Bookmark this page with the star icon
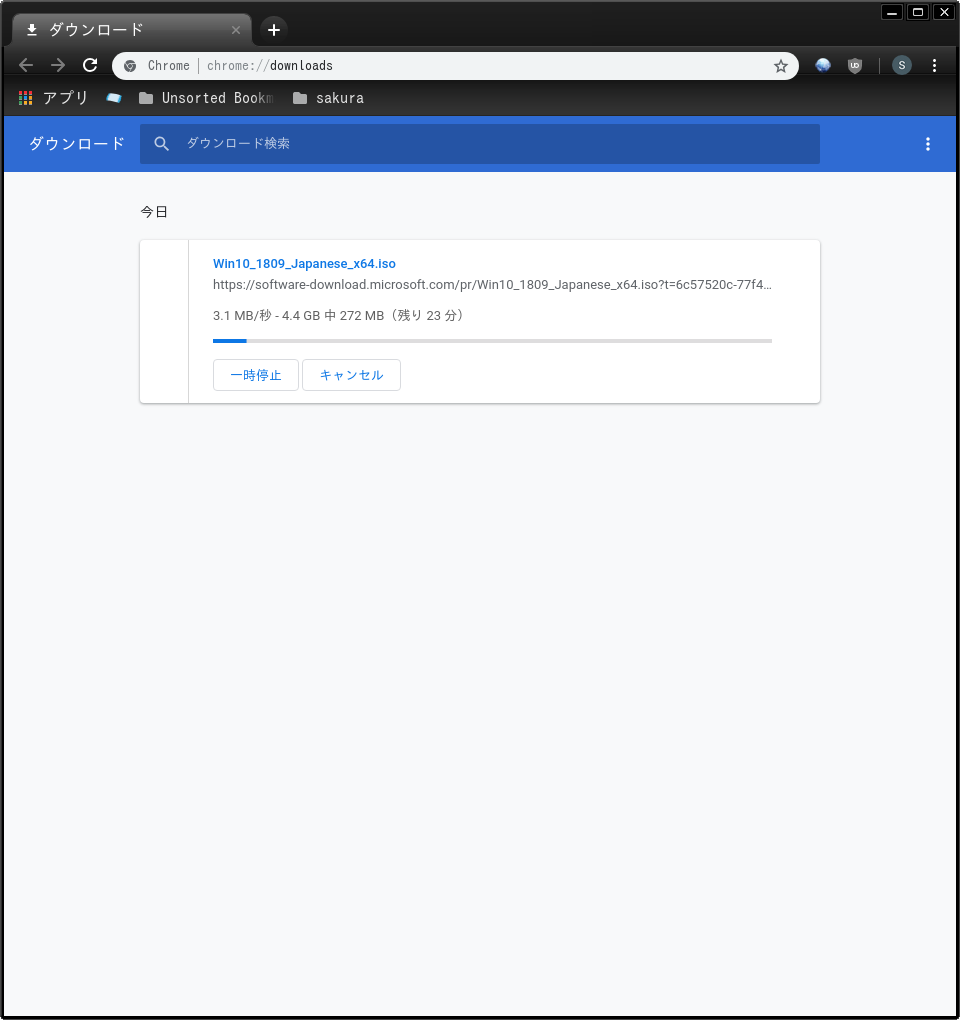960x1020 pixels. (780, 66)
